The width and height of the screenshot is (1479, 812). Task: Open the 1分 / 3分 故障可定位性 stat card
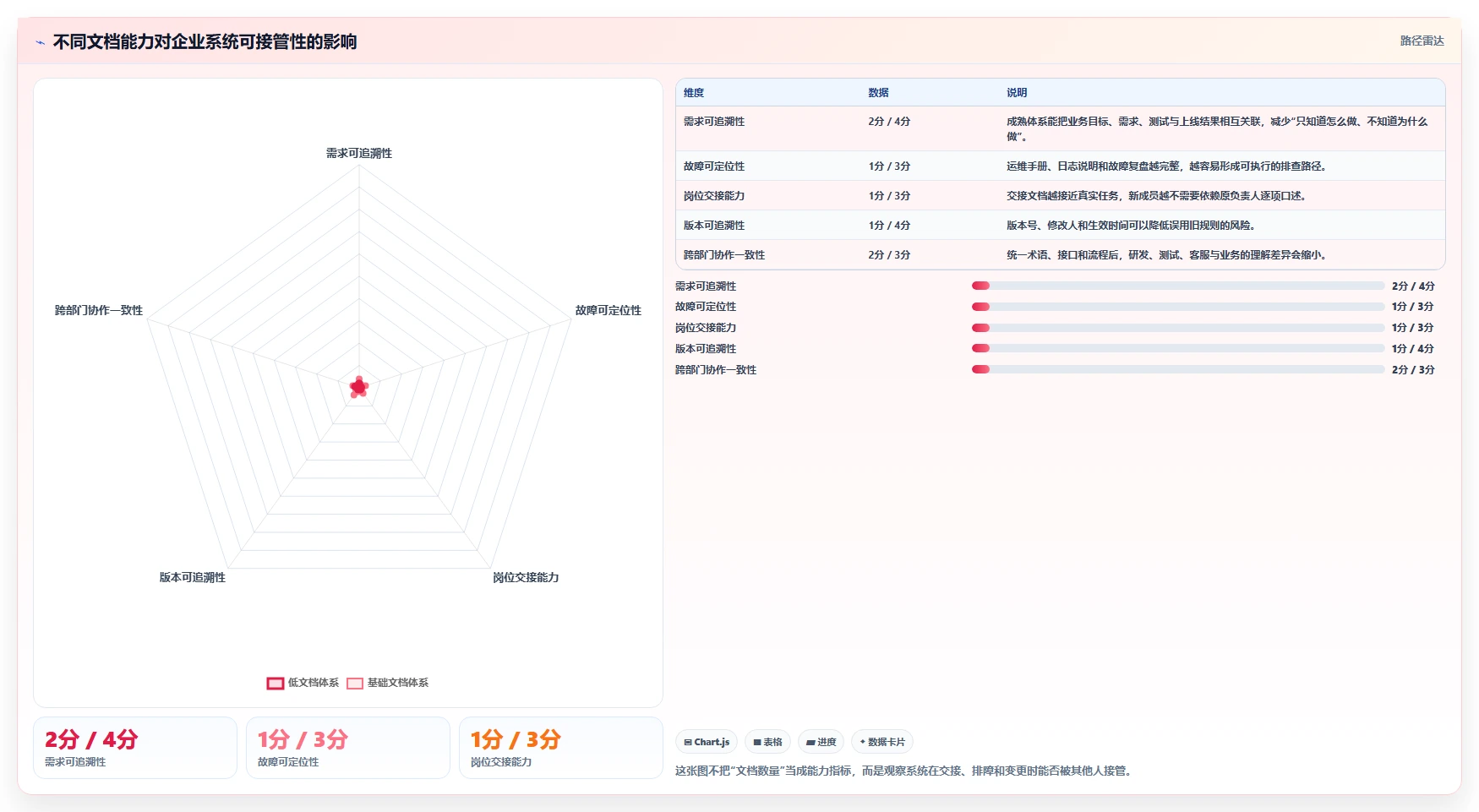click(348, 748)
